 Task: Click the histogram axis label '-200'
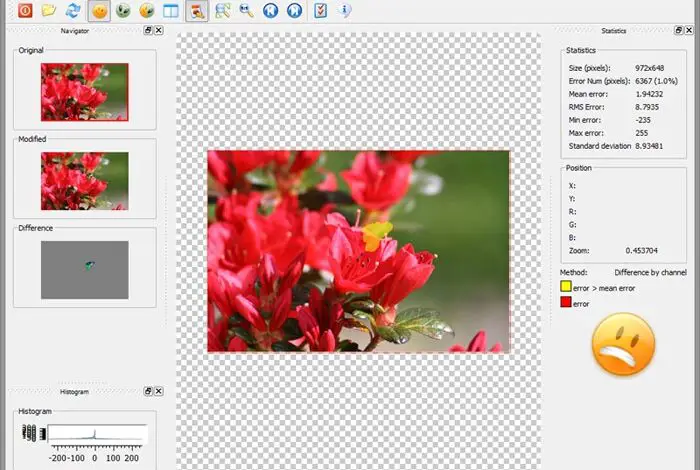[57, 458]
